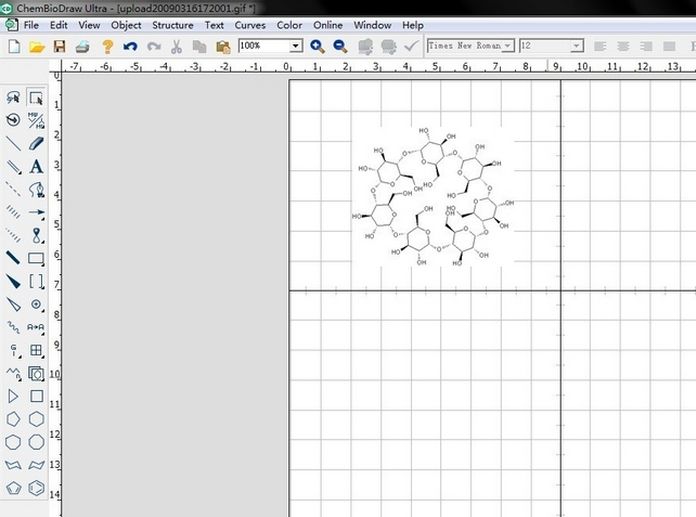Expand the 100% zoom dropdown
Viewport: 696px width, 517px height.
tap(295, 46)
